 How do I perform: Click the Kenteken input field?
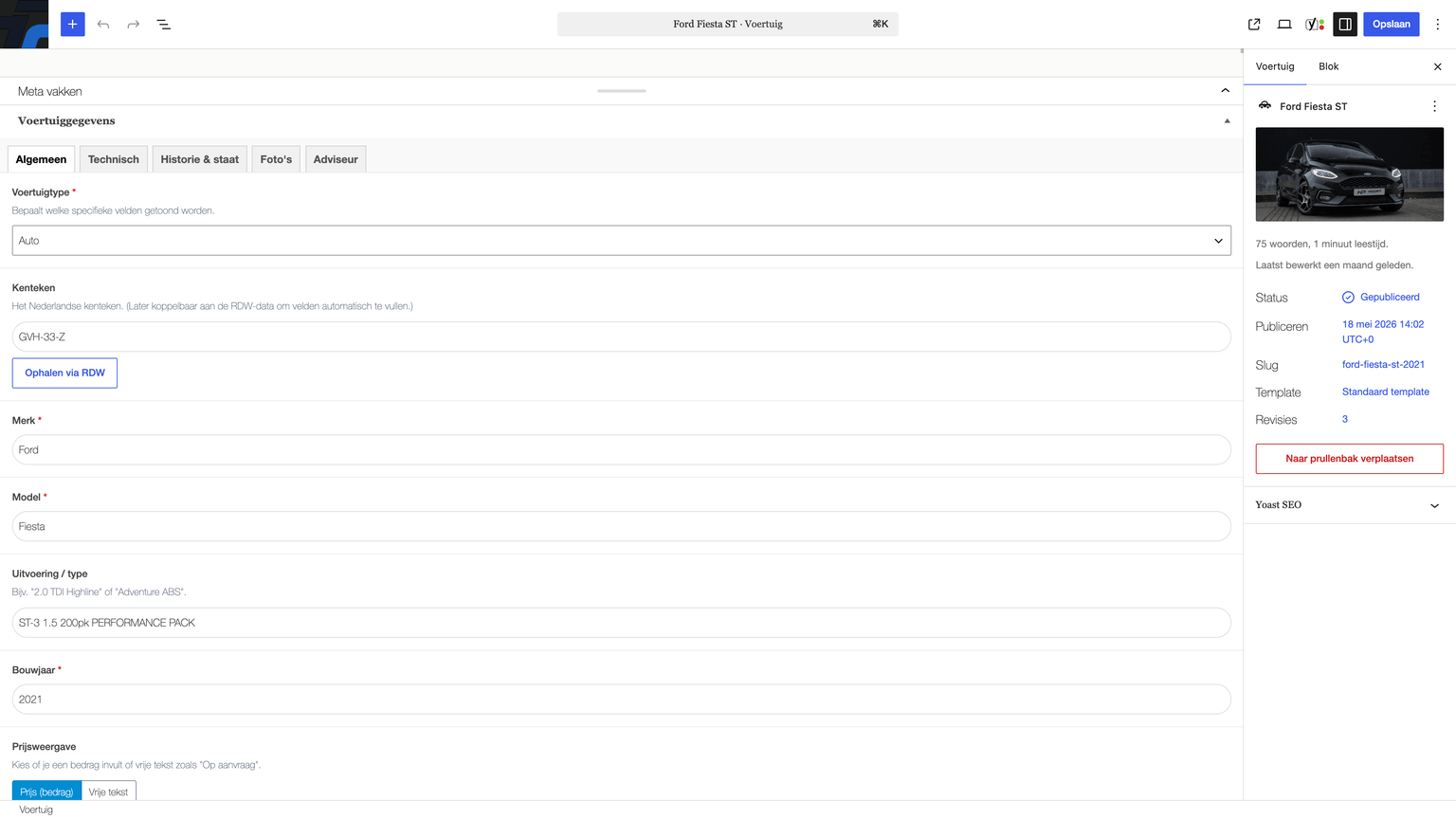point(622,337)
